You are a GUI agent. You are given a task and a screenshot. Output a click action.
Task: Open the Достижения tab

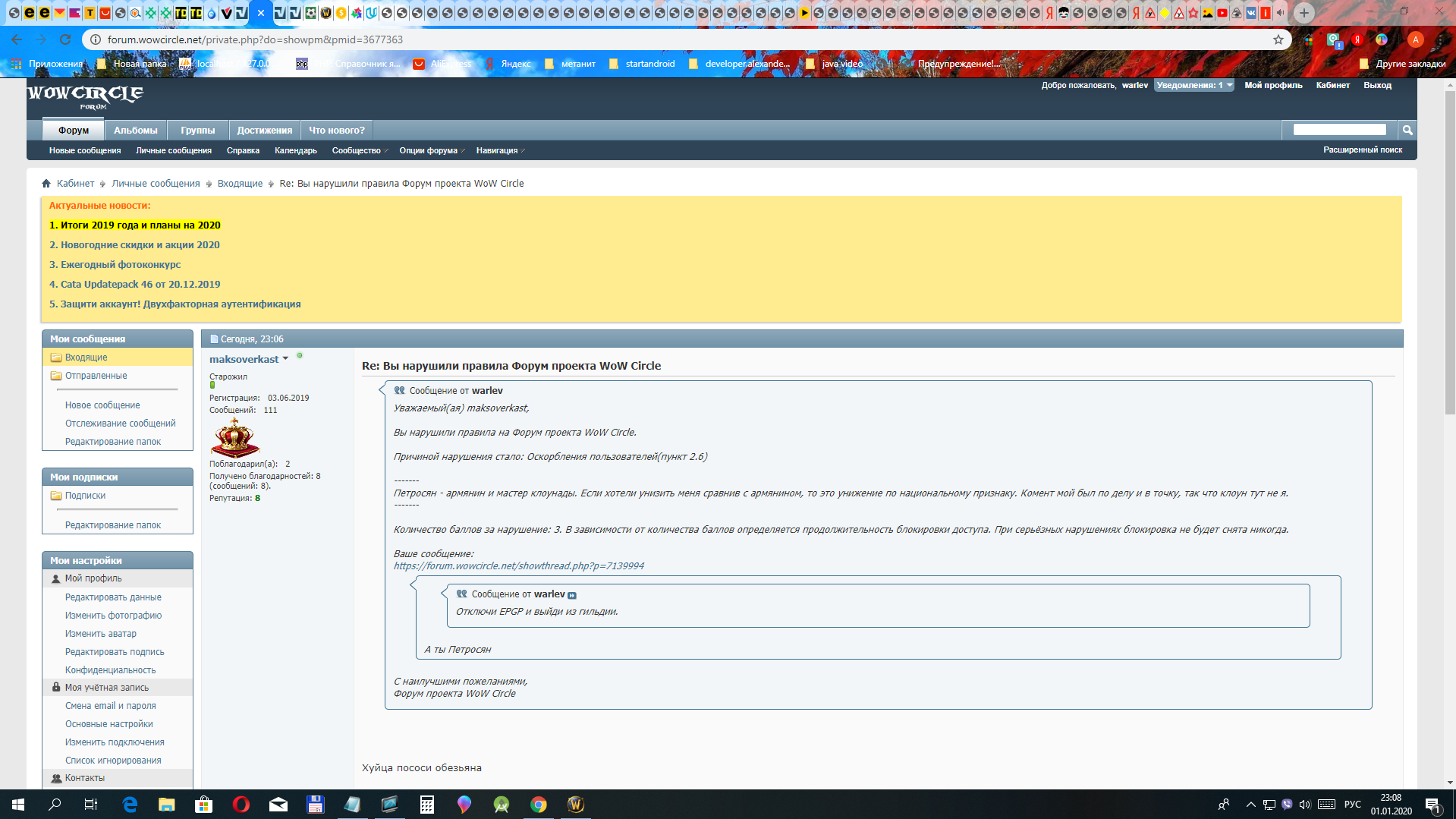(x=264, y=131)
